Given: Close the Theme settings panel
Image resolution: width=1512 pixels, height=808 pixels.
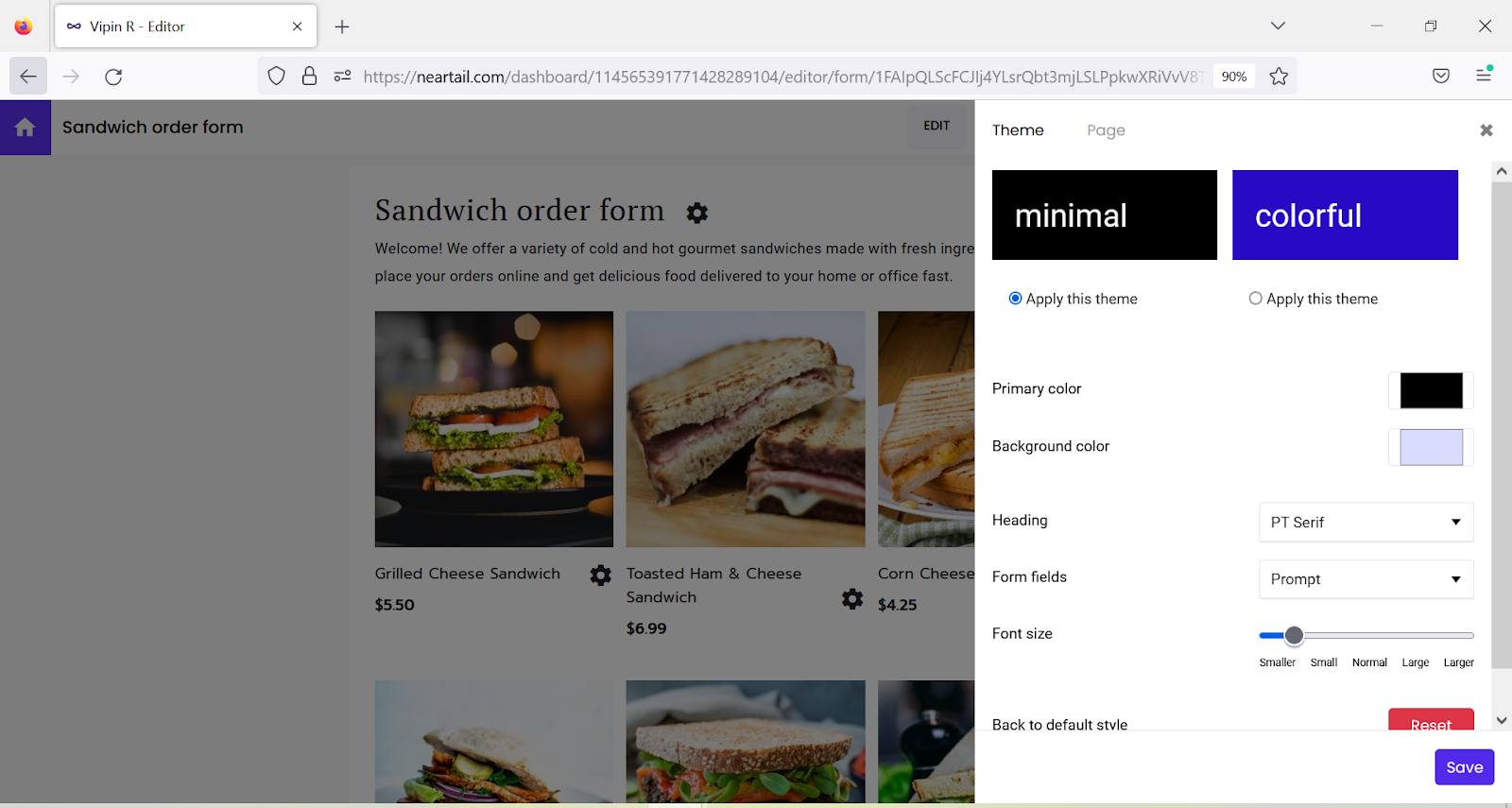Looking at the screenshot, I should 1486,129.
